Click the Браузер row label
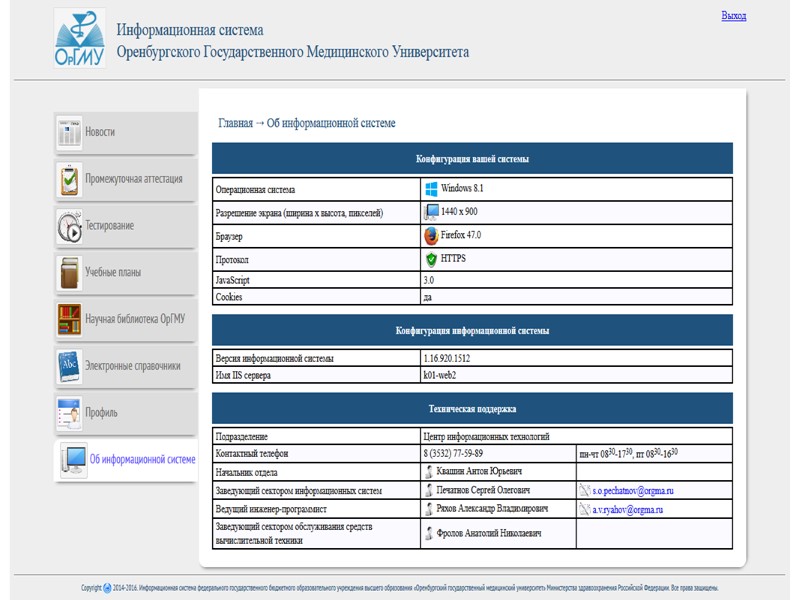The height and width of the screenshot is (600, 800). click(229, 236)
